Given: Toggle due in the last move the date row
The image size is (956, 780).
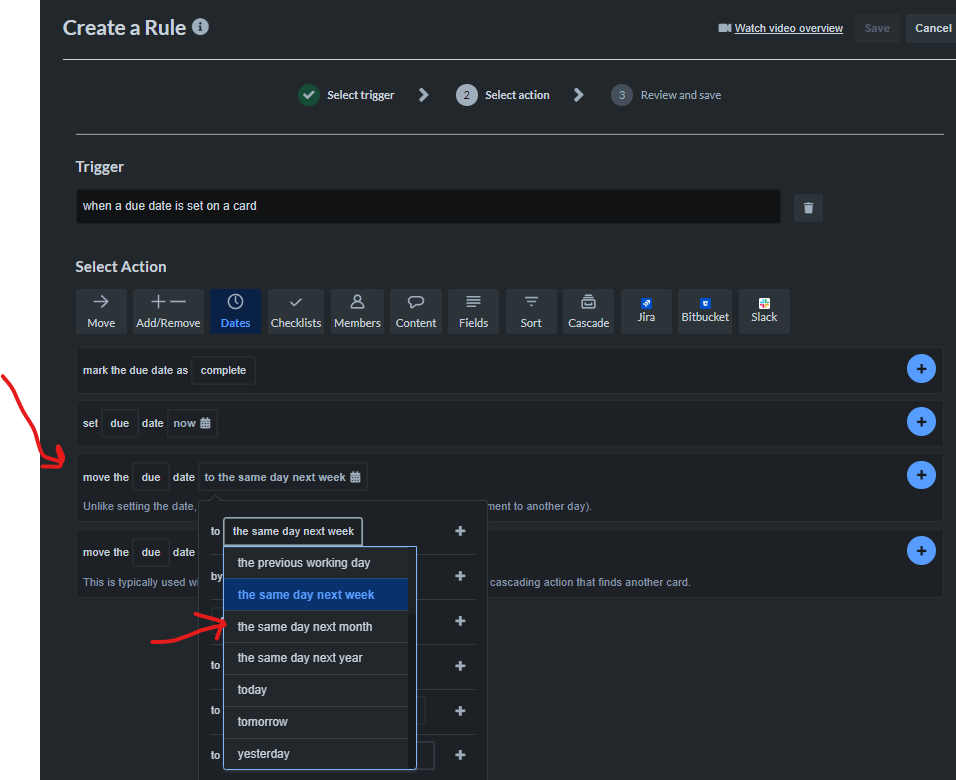Looking at the screenshot, I should pos(151,552).
